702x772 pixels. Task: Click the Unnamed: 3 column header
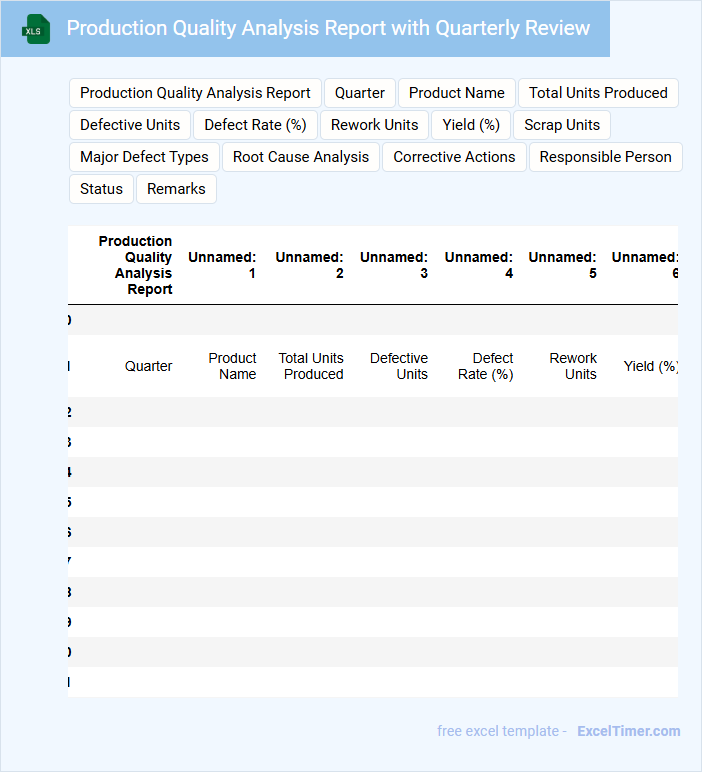coord(394,265)
